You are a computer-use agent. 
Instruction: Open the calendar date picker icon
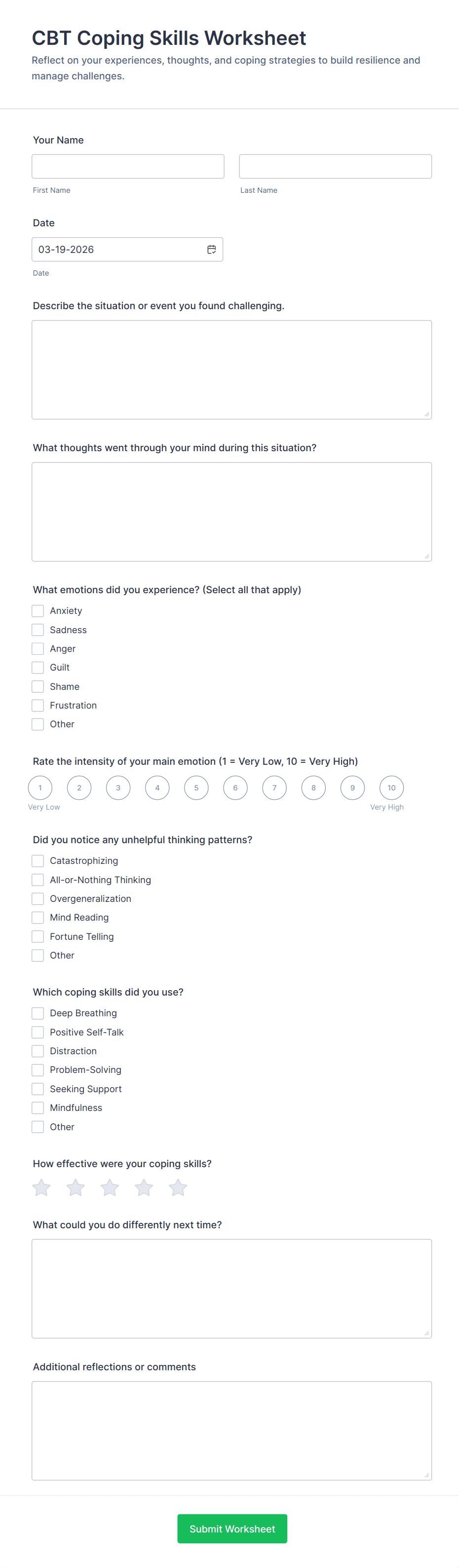coord(212,249)
